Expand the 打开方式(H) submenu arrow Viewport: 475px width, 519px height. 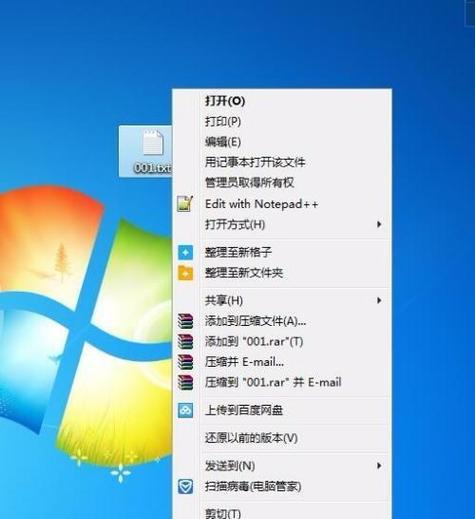[x=379, y=224]
